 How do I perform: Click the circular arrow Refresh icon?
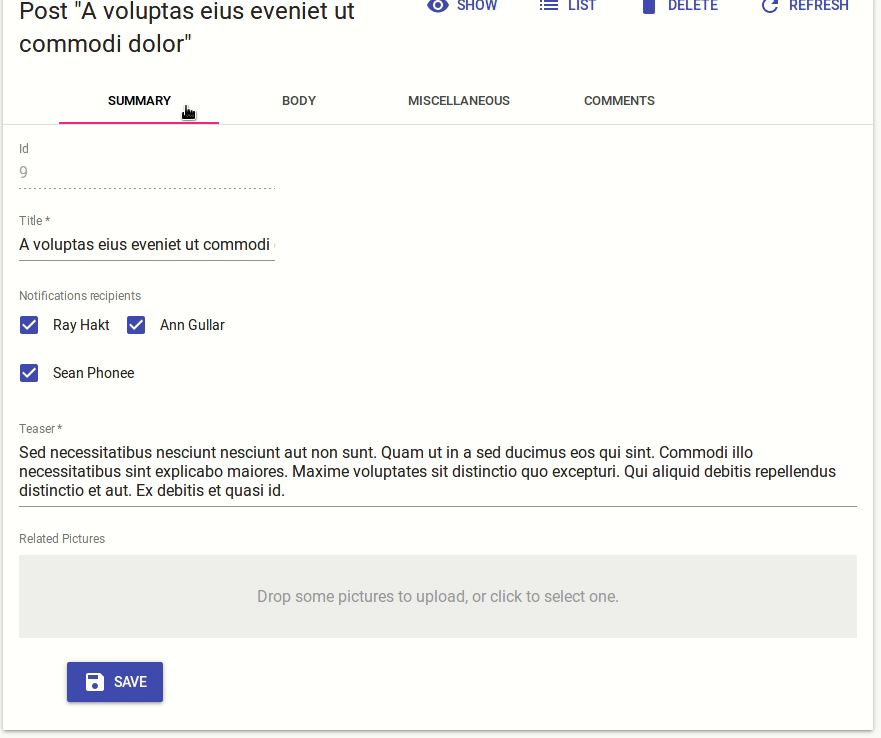770,6
